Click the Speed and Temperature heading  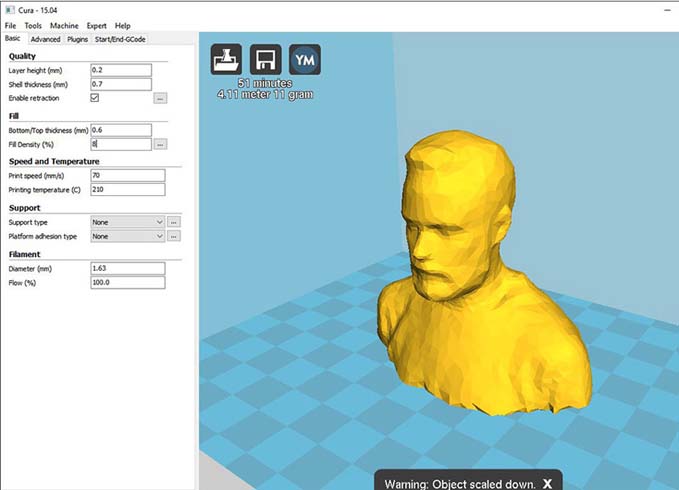click(x=54, y=161)
